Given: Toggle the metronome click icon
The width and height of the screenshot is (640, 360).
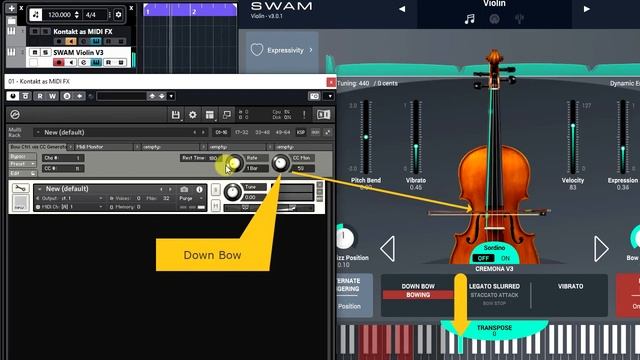Looking at the screenshot, I should (x=36, y=15).
